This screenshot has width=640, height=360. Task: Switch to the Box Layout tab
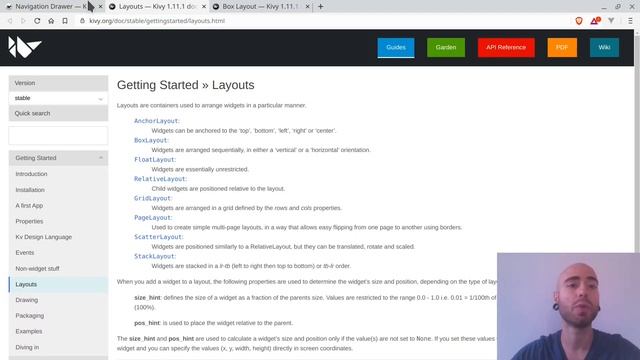click(x=260, y=7)
